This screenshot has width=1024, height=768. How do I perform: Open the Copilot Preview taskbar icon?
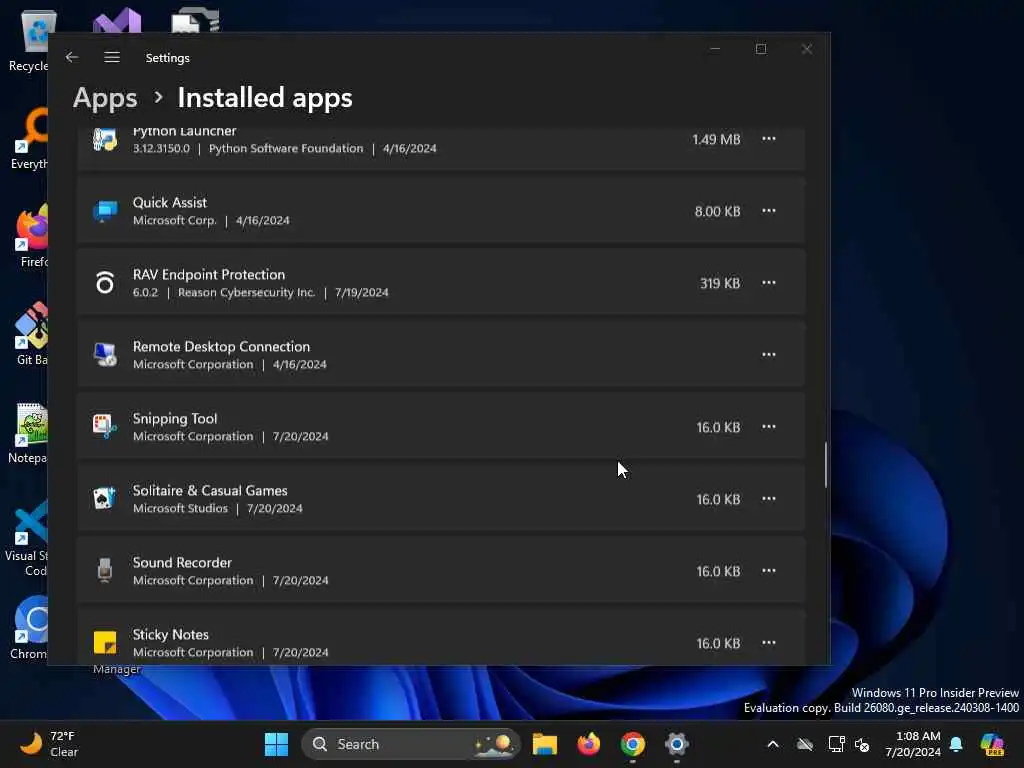(x=992, y=744)
